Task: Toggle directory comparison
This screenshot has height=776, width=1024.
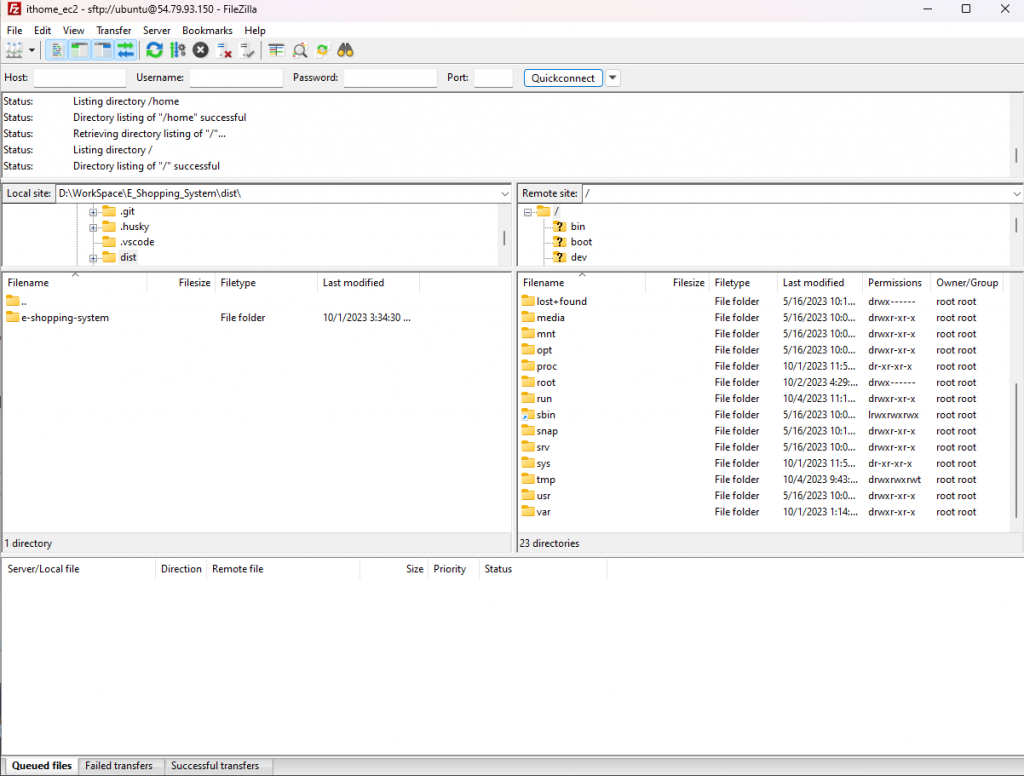Action: (x=300, y=50)
